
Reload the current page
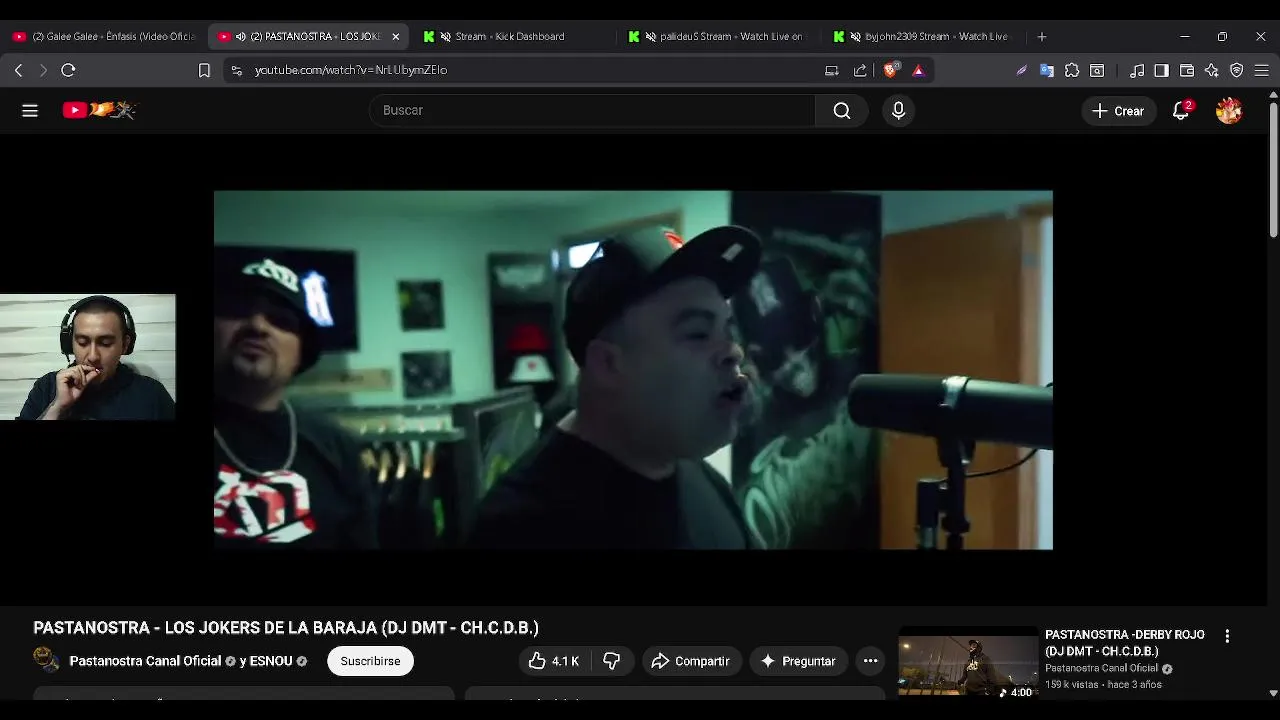click(x=68, y=70)
